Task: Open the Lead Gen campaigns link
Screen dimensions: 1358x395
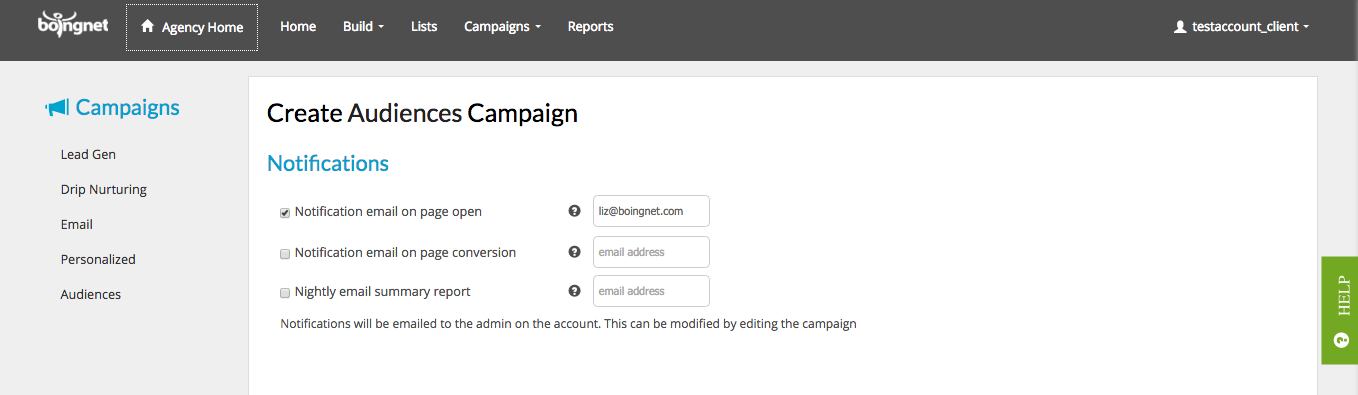Action: 88,154
